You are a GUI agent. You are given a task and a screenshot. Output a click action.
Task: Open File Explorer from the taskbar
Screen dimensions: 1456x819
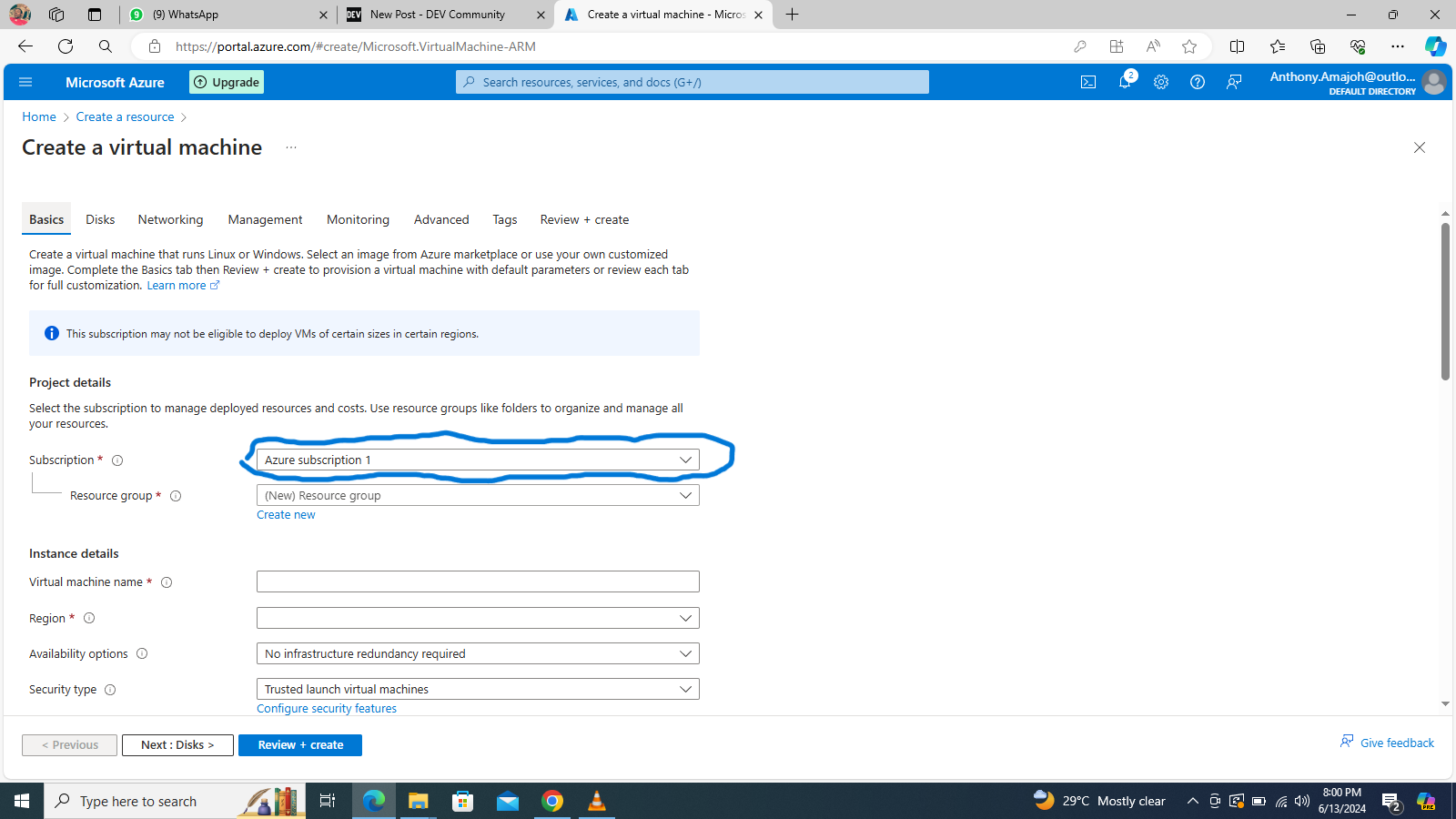[x=418, y=801]
